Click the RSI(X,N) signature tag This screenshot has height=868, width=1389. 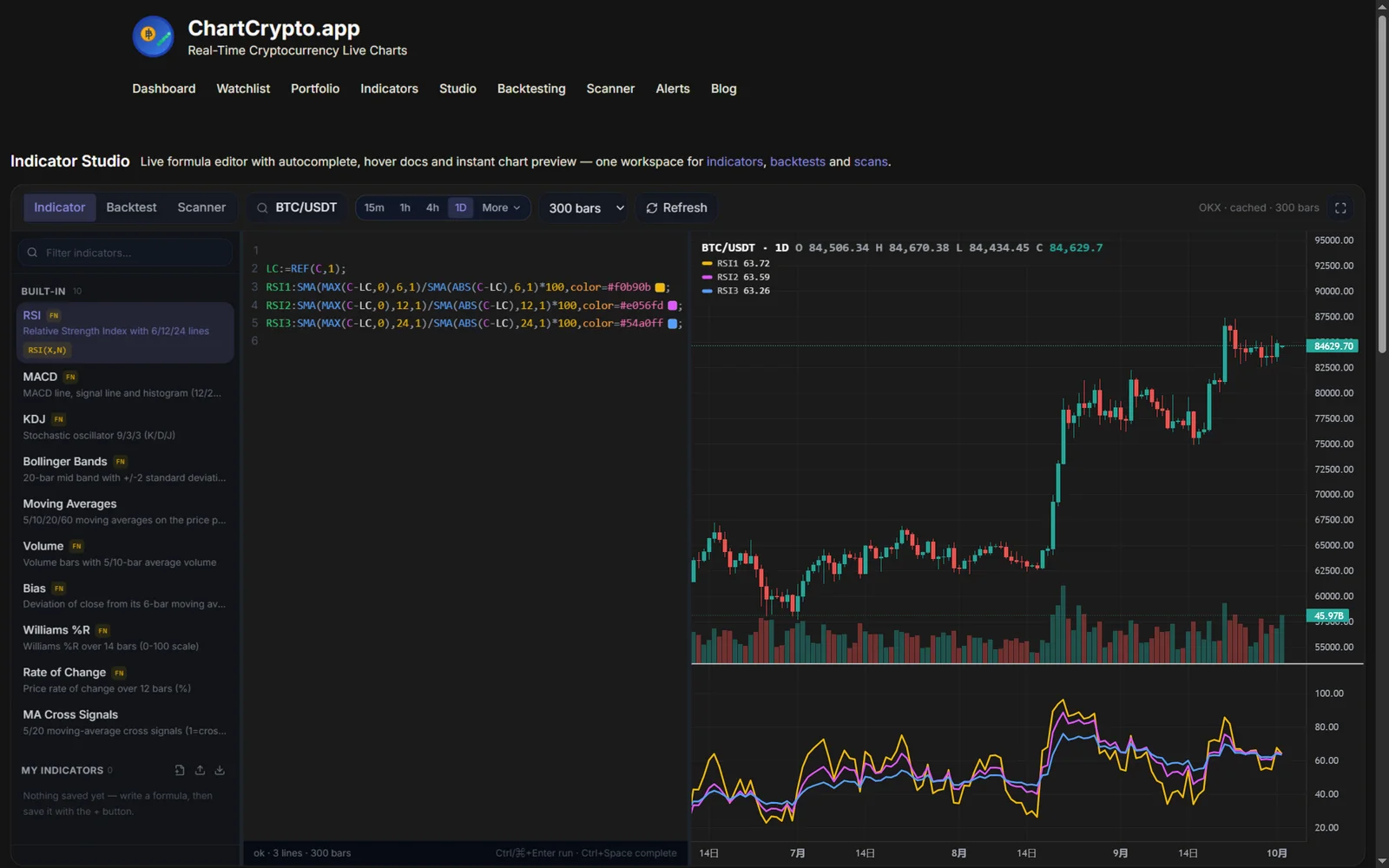pyautogui.click(x=47, y=350)
